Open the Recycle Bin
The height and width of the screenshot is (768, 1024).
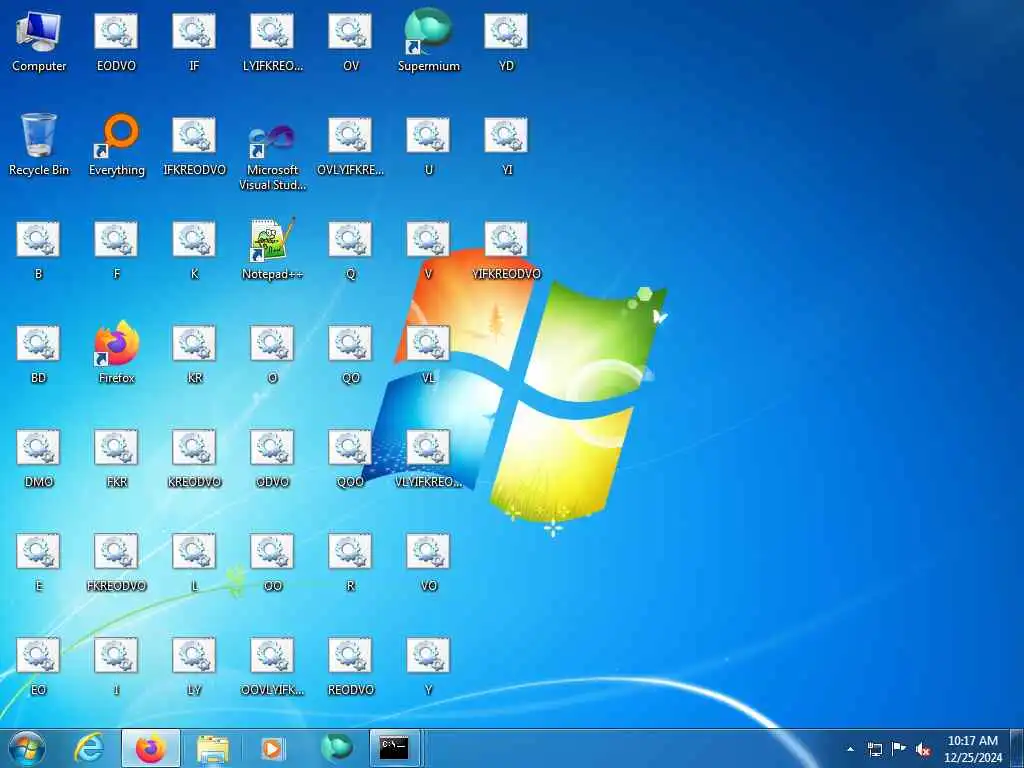click(39, 145)
